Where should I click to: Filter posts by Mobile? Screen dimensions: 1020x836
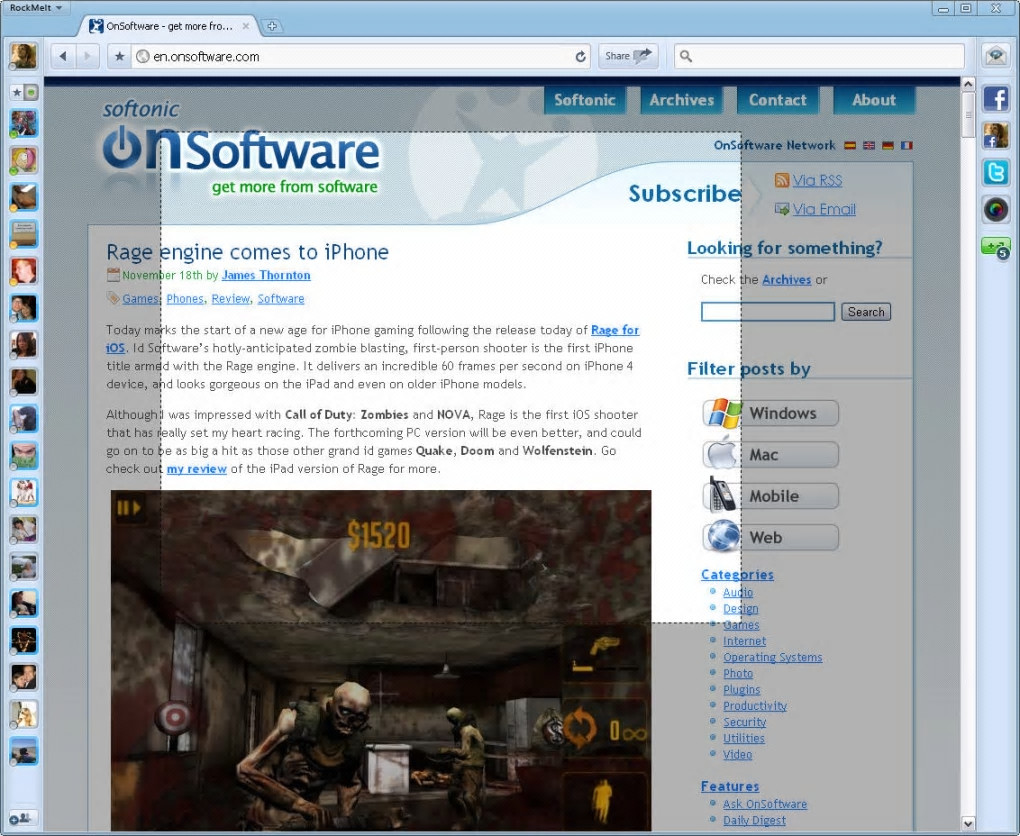pyautogui.click(x=771, y=496)
